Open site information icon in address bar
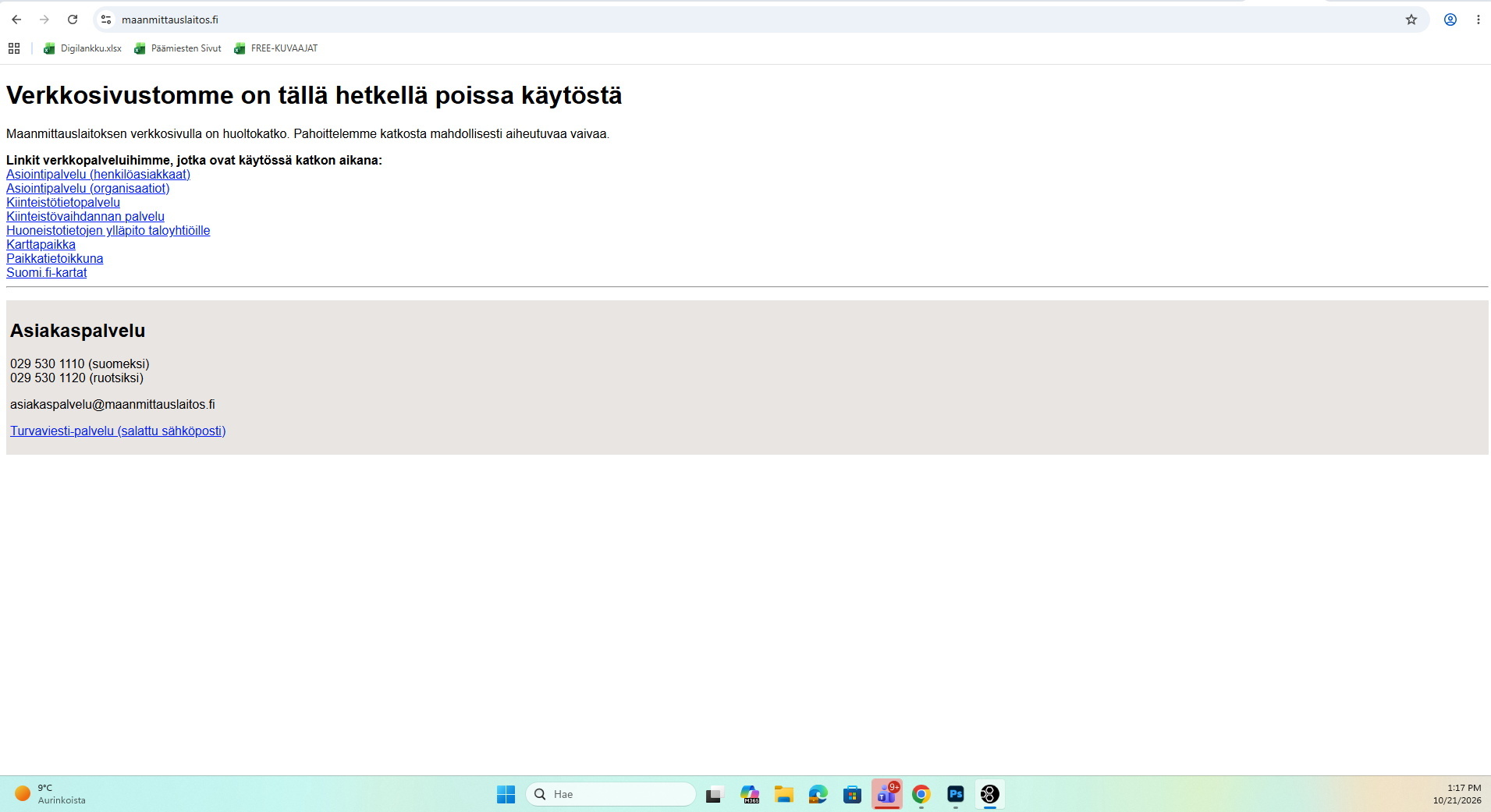The image size is (1491, 812). click(x=106, y=20)
